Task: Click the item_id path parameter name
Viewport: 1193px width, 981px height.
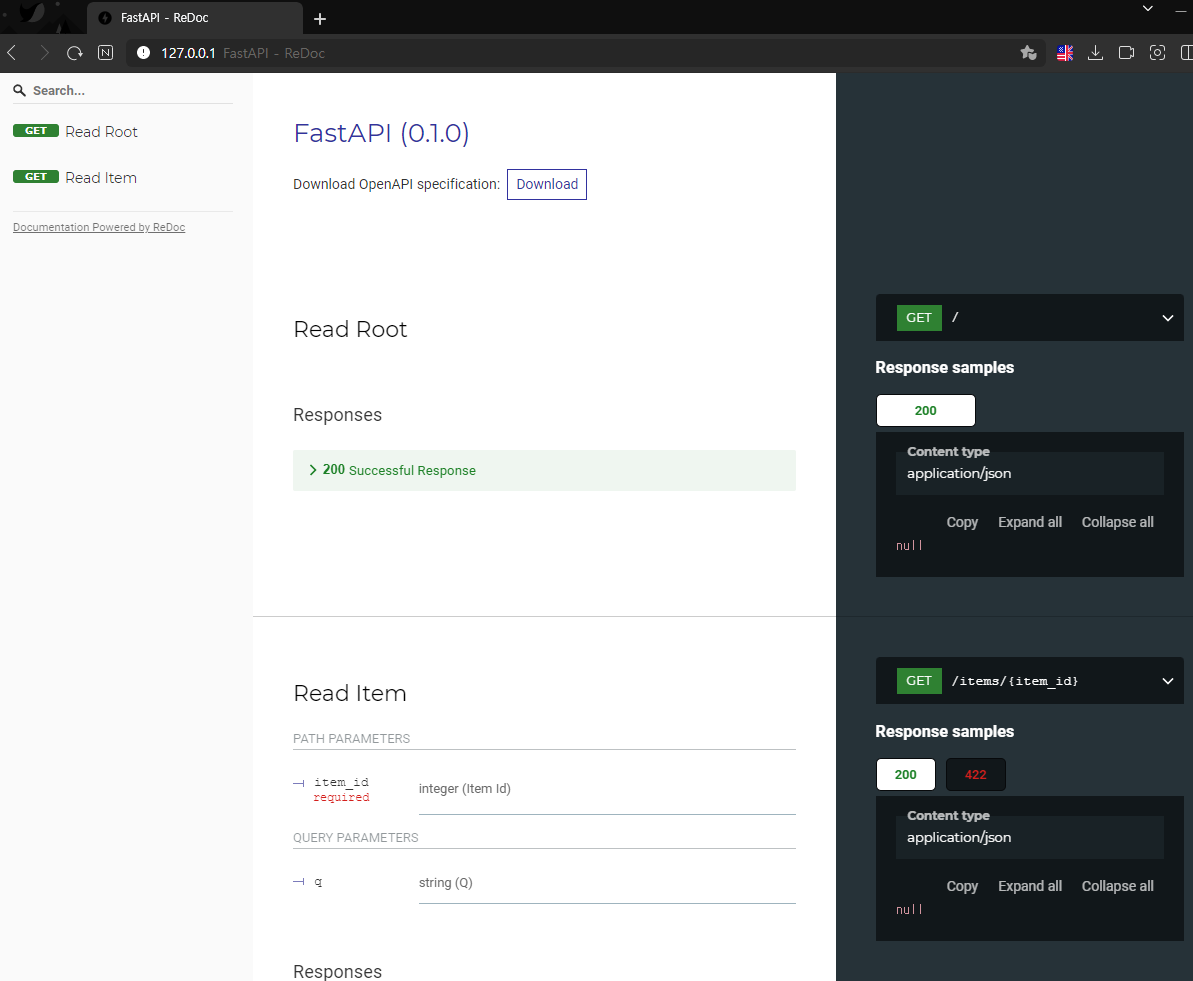Action: point(341,782)
